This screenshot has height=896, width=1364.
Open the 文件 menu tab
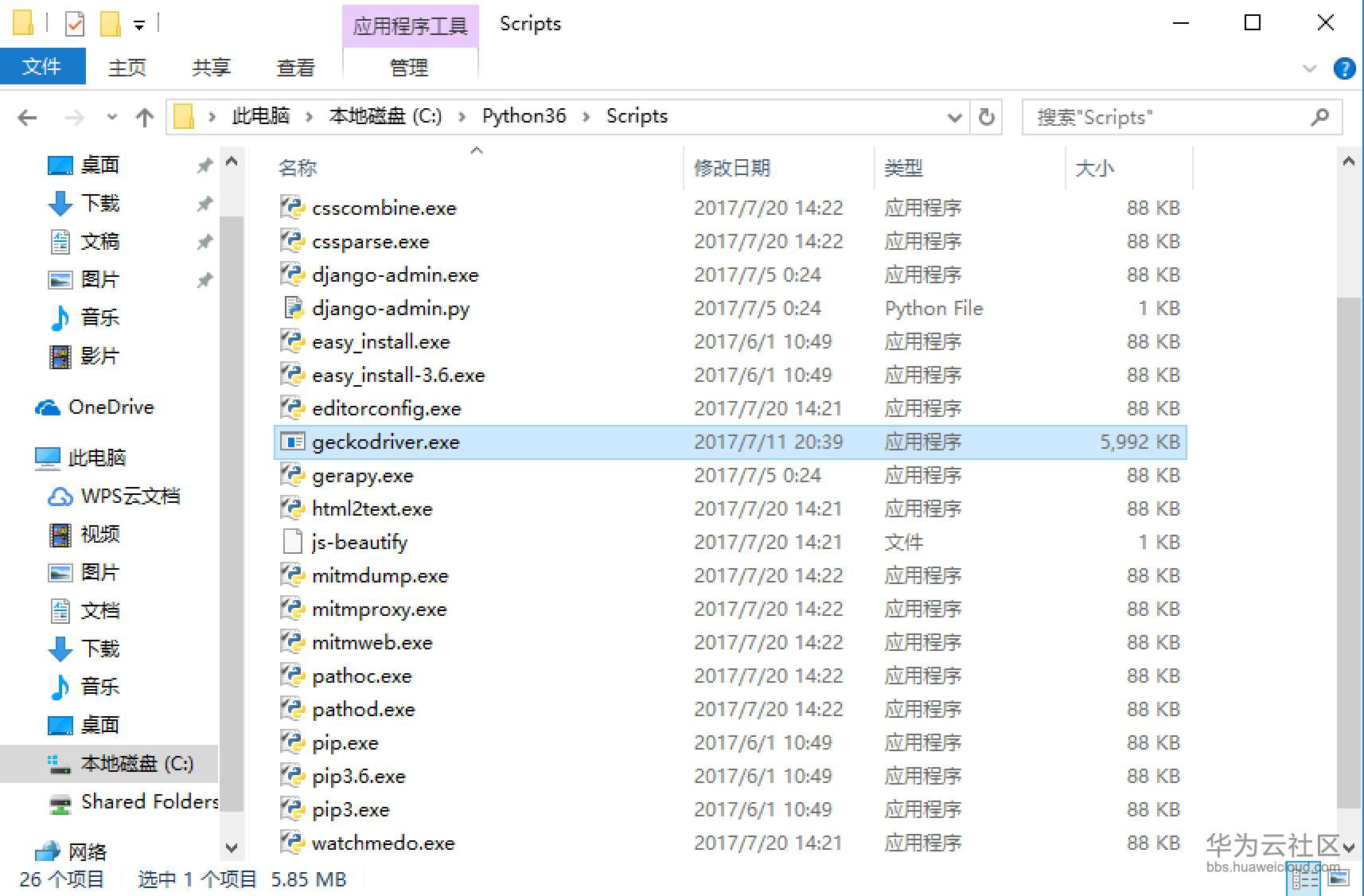[x=42, y=66]
